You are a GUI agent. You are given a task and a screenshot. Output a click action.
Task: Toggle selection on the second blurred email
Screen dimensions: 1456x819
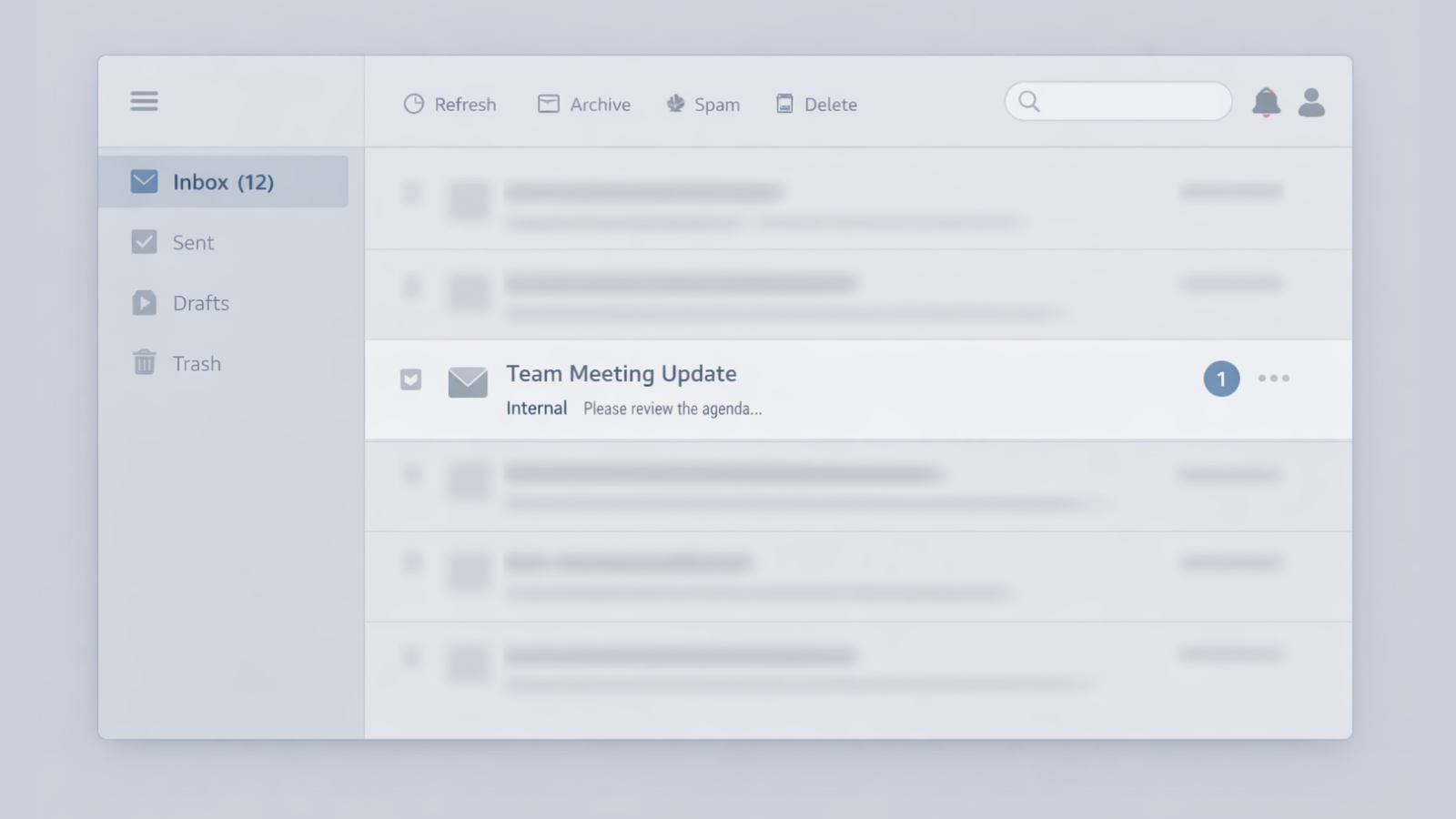(411, 287)
